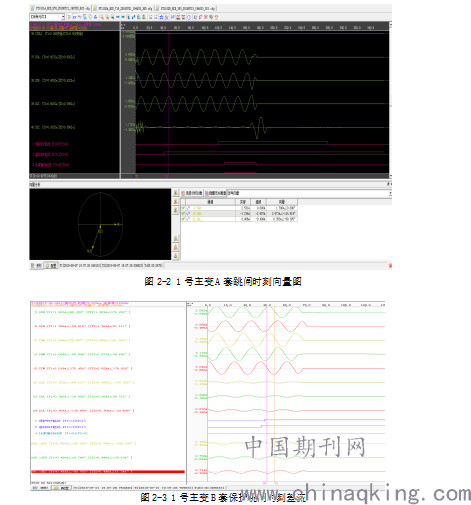Select the red highlighted channel row in the lower chart

[x=108, y=472]
